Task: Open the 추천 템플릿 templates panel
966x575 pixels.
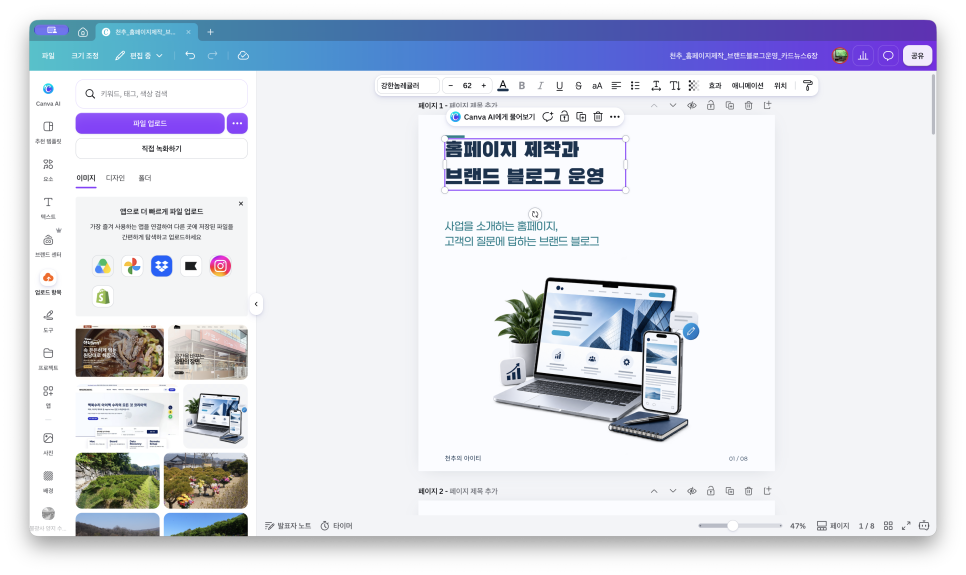Action: point(48,132)
